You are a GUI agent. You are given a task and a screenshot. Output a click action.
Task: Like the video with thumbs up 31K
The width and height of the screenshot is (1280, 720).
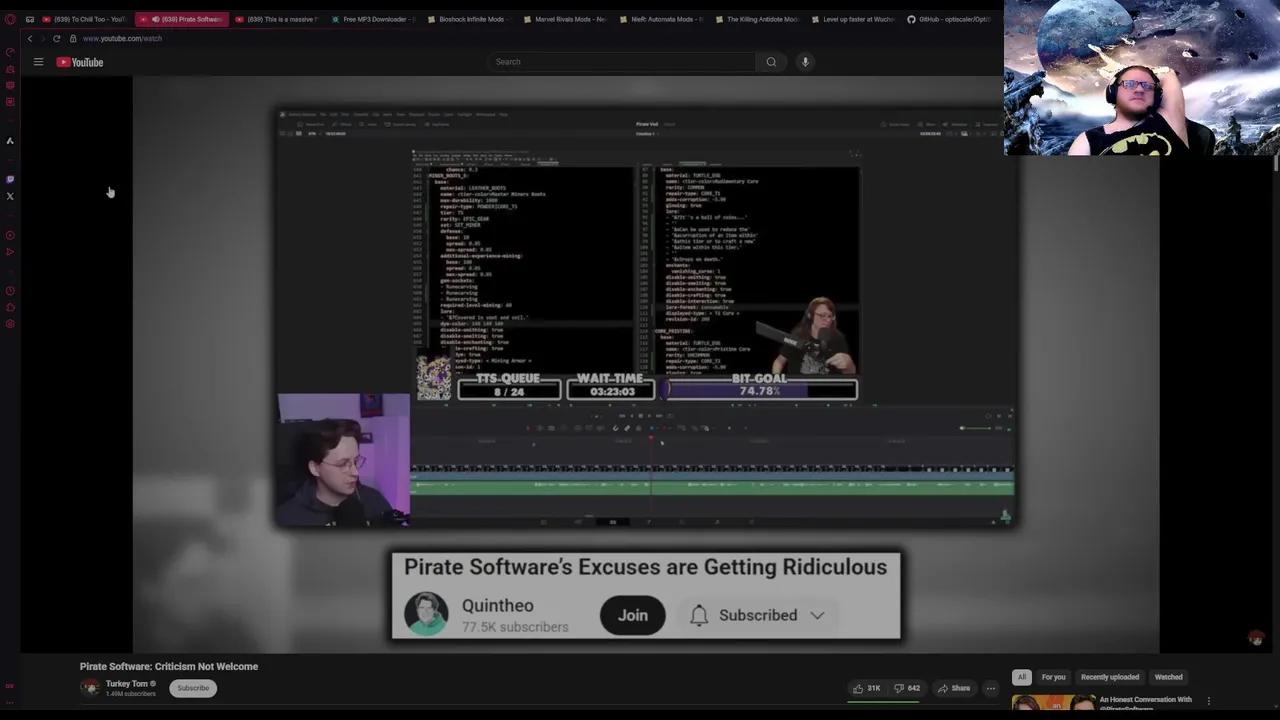point(867,688)
